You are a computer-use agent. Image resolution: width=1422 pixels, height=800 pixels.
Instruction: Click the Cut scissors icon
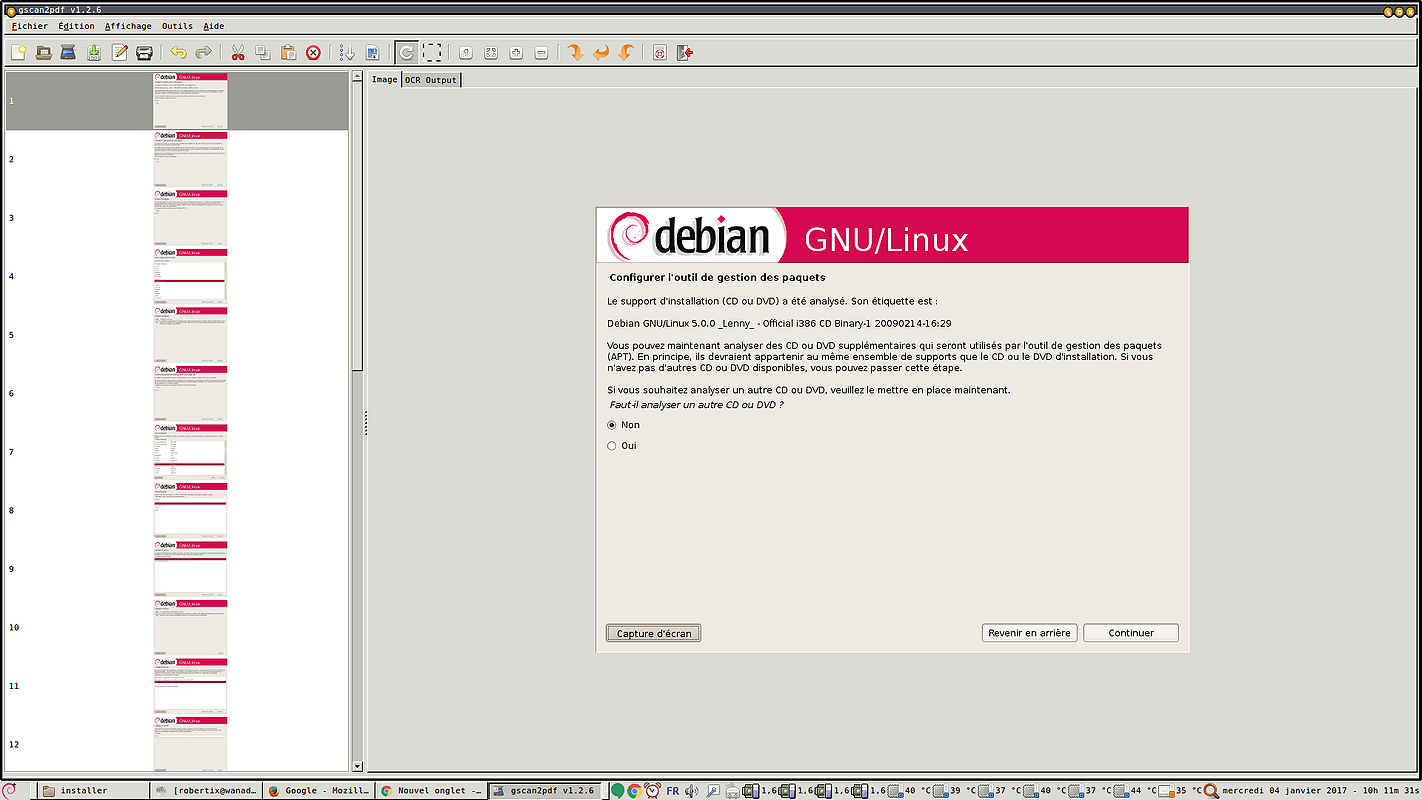point(238,52)
